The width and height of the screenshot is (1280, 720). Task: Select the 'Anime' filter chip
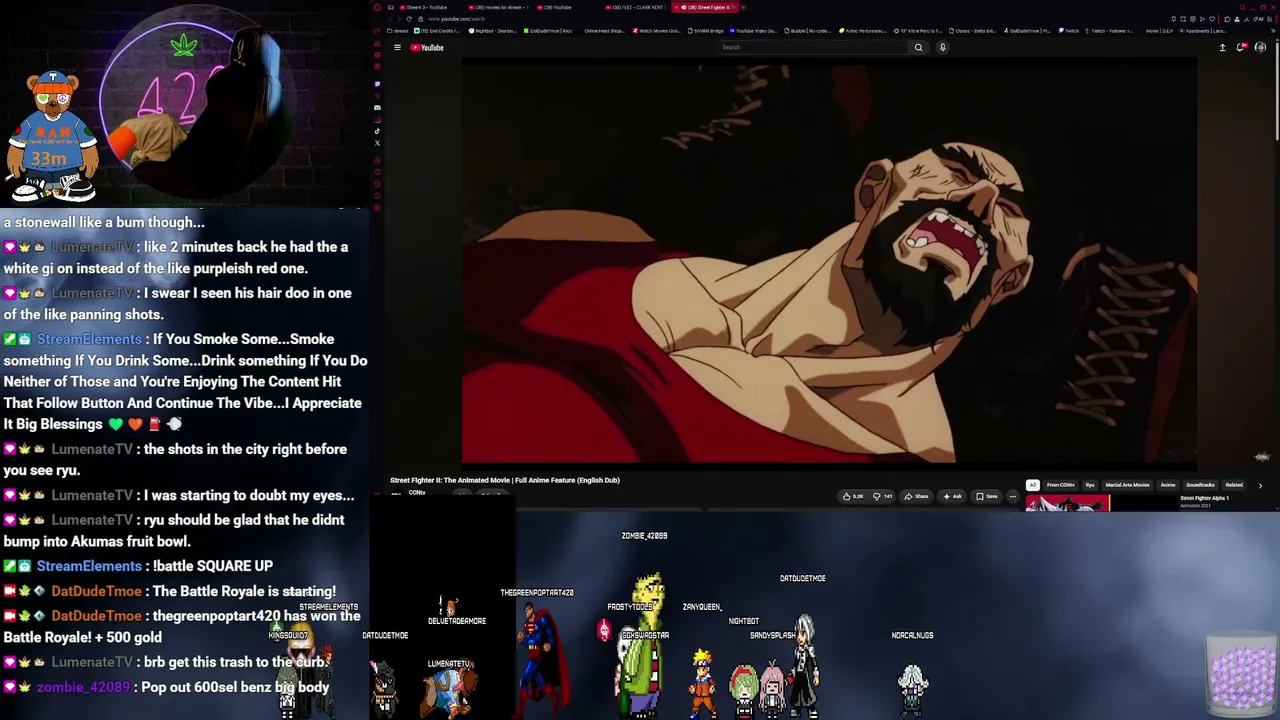(1167, 485)
